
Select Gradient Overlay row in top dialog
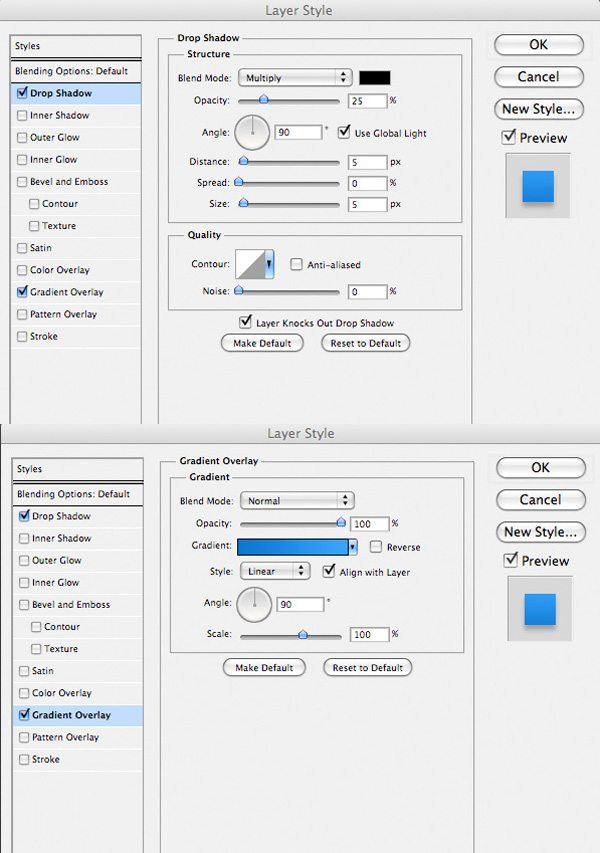[x=76, y=292]
